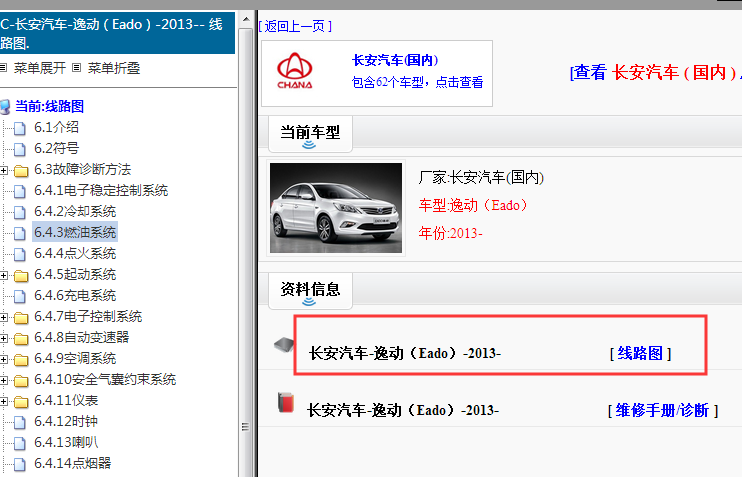Select tree row 6.4.14点烟器
742x477 pixels.
(x=72, y=463)
